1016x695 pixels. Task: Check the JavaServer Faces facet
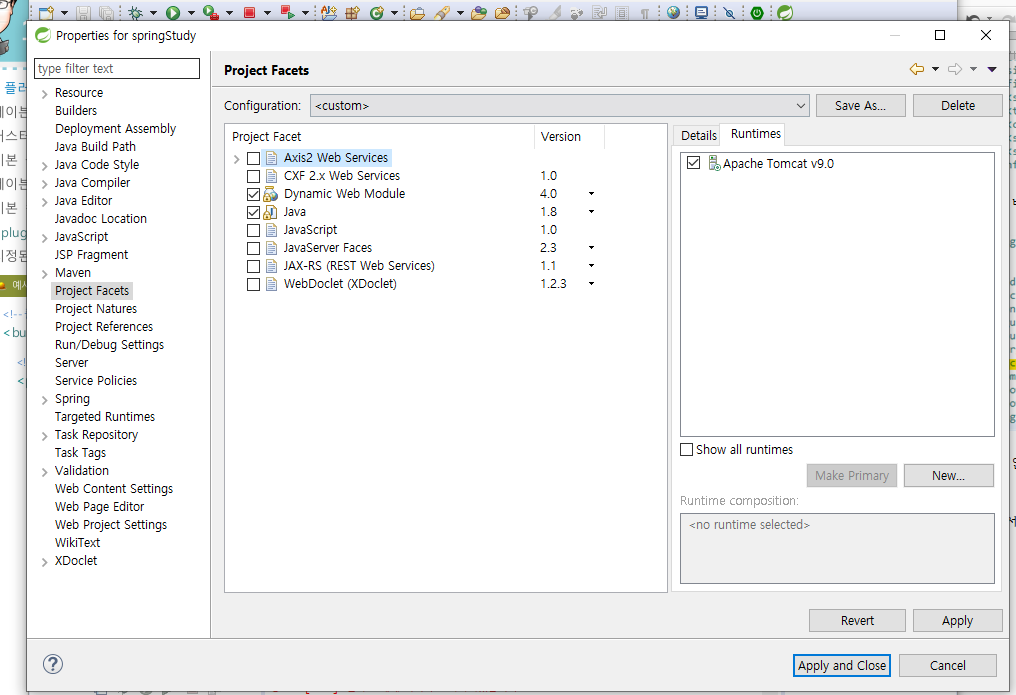[253, 249]
